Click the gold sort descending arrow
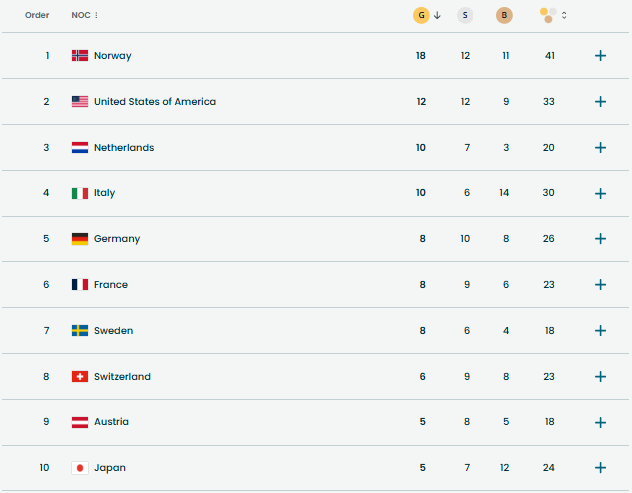 coord(437,15)
